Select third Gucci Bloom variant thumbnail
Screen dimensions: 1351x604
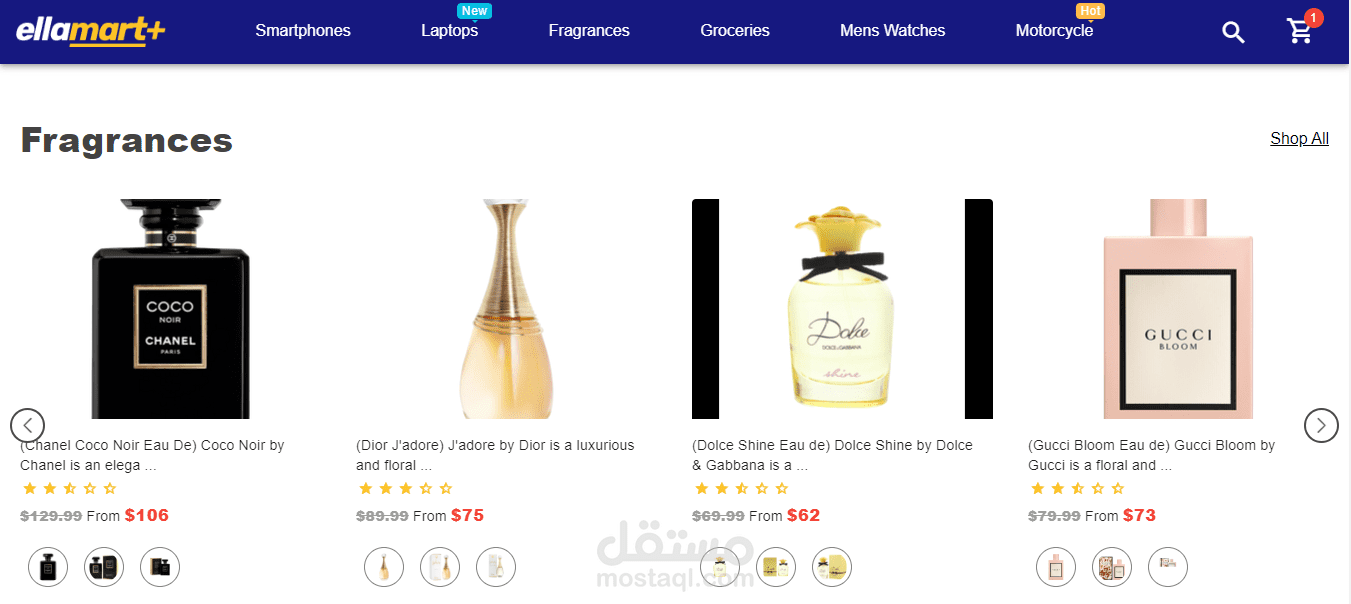click(x=1168, y=566)
